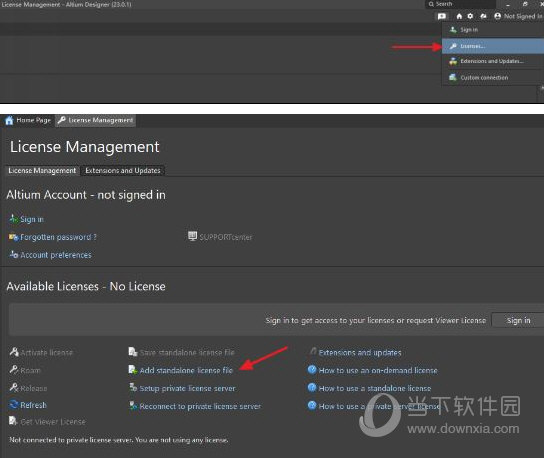The height and width of the screenshot is (458, 544).
Task: Select the License Management document tab
Action: 95,120
